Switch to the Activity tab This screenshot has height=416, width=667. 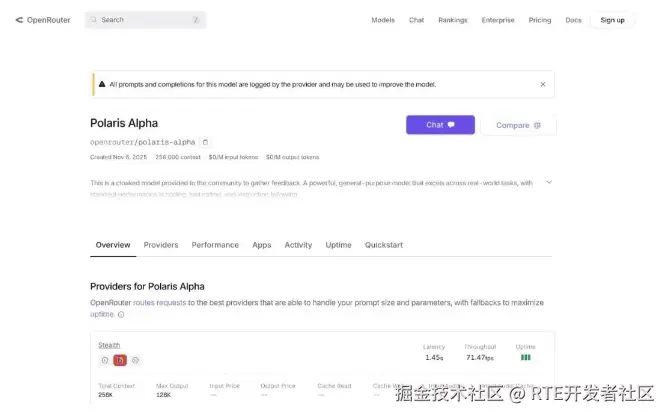(x=298, y=245)
